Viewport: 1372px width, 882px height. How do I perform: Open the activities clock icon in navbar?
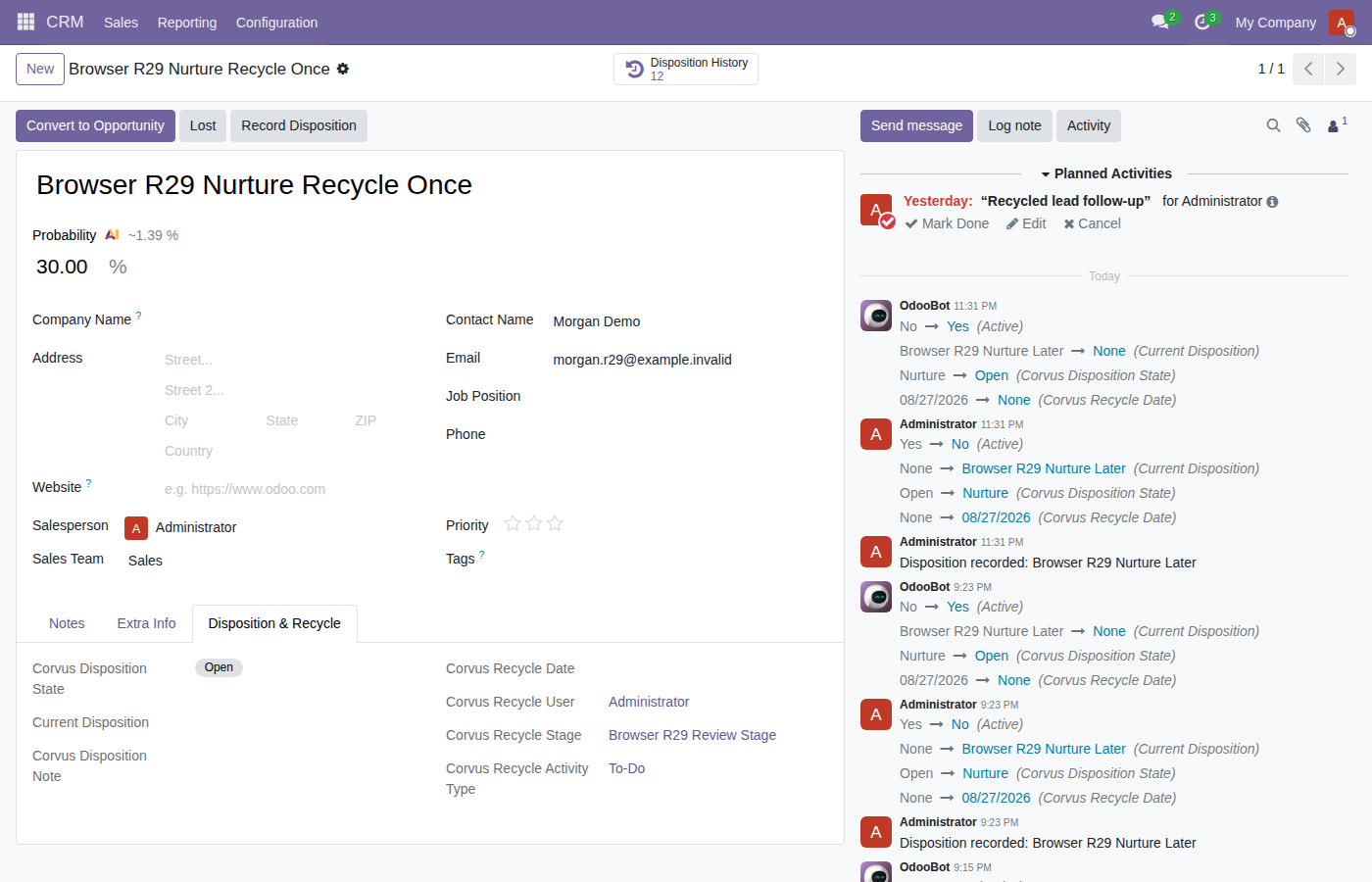1202,22
